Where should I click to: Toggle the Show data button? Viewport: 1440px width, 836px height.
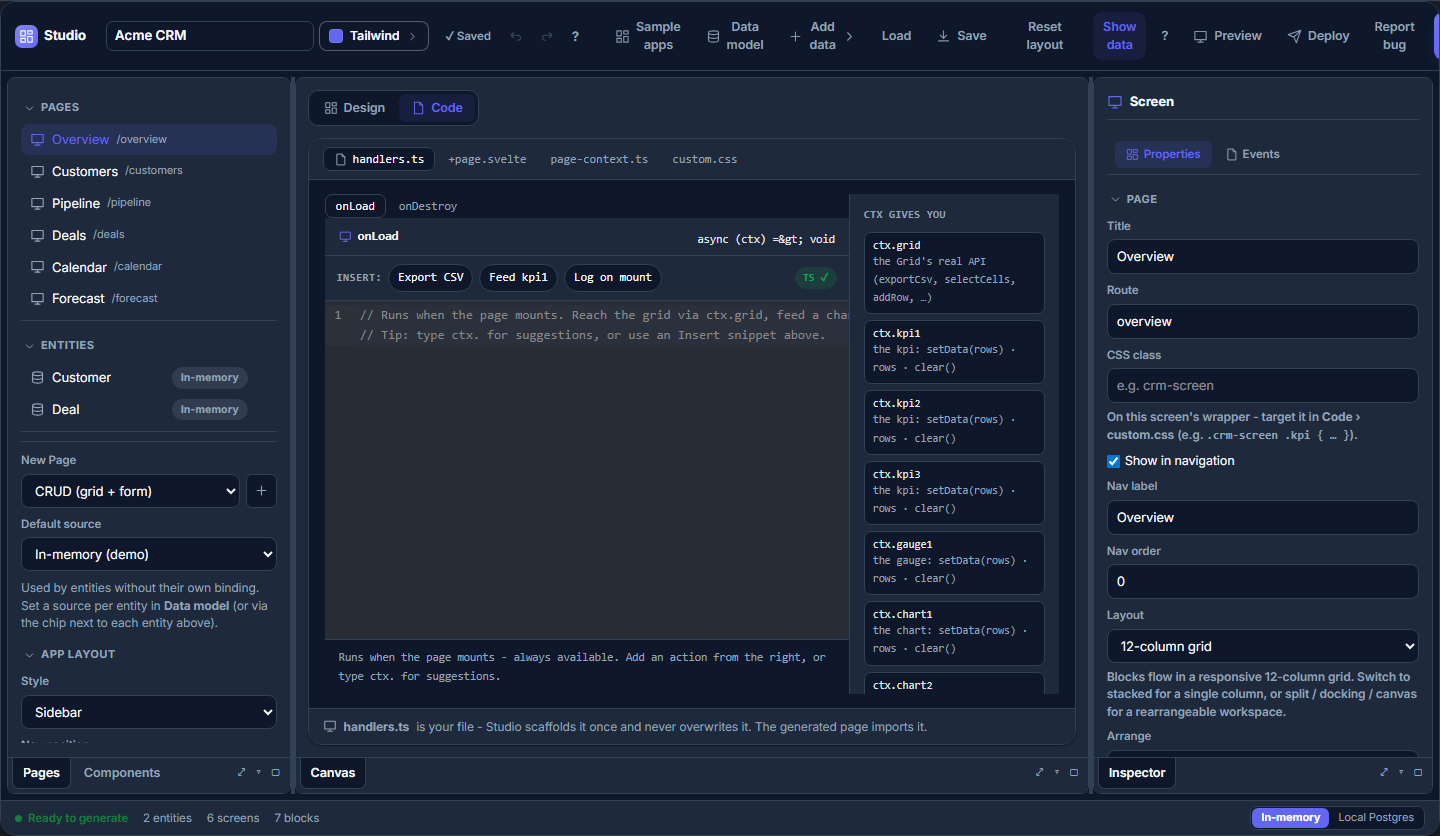(1119, 36)
